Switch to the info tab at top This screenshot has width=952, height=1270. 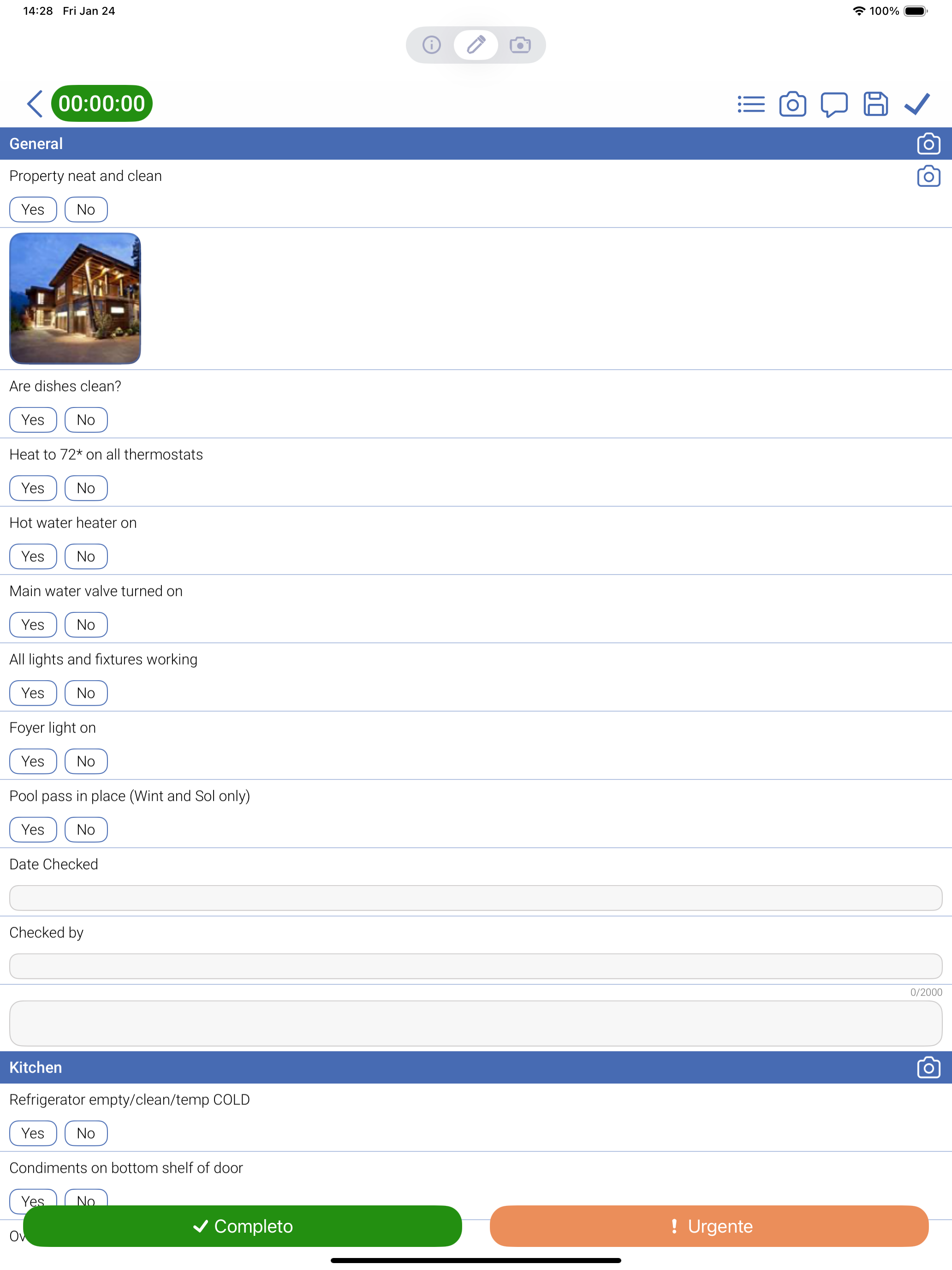432,45
